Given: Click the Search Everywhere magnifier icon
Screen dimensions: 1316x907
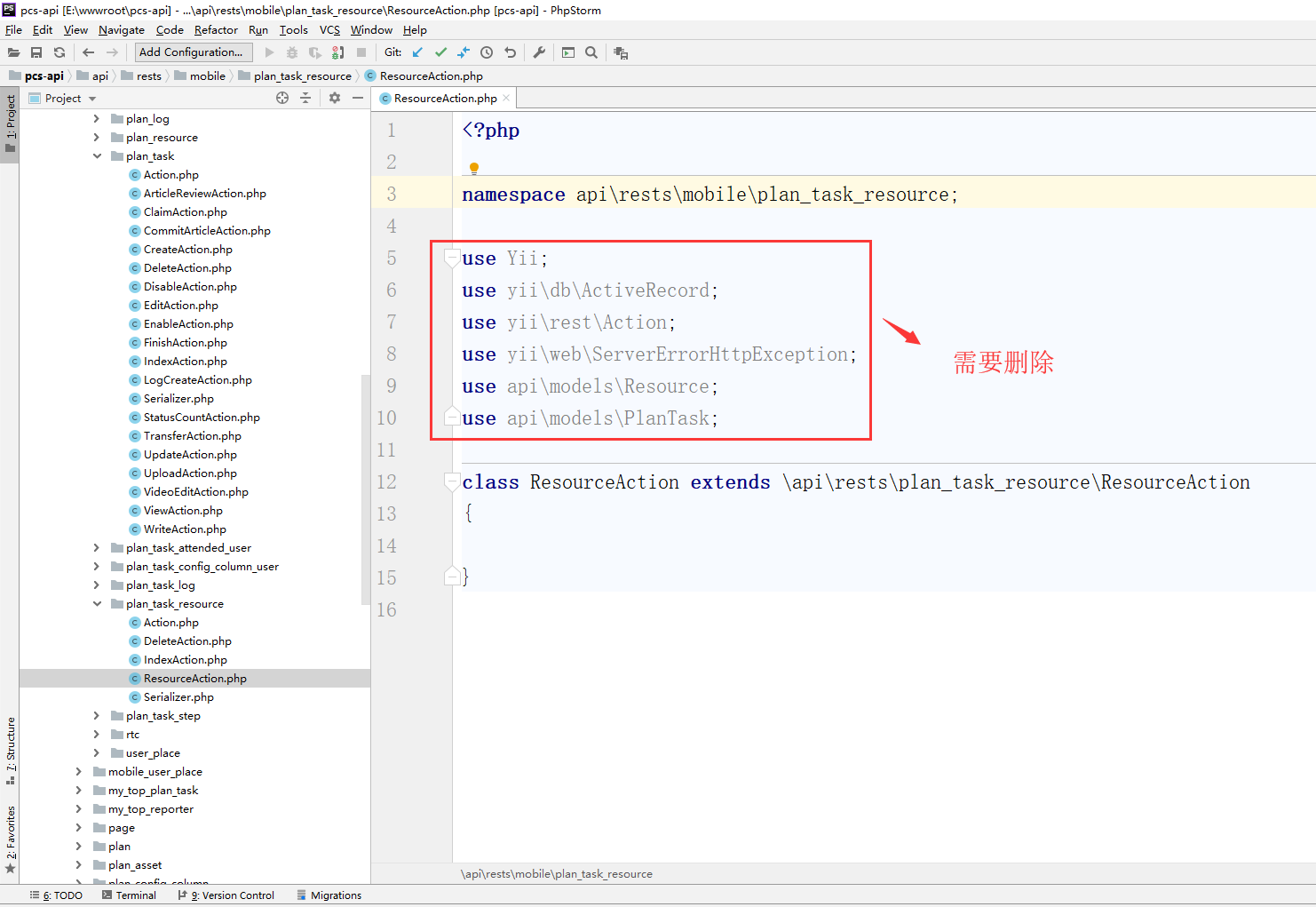Looking at the screenshot, I should click(591, 52).
